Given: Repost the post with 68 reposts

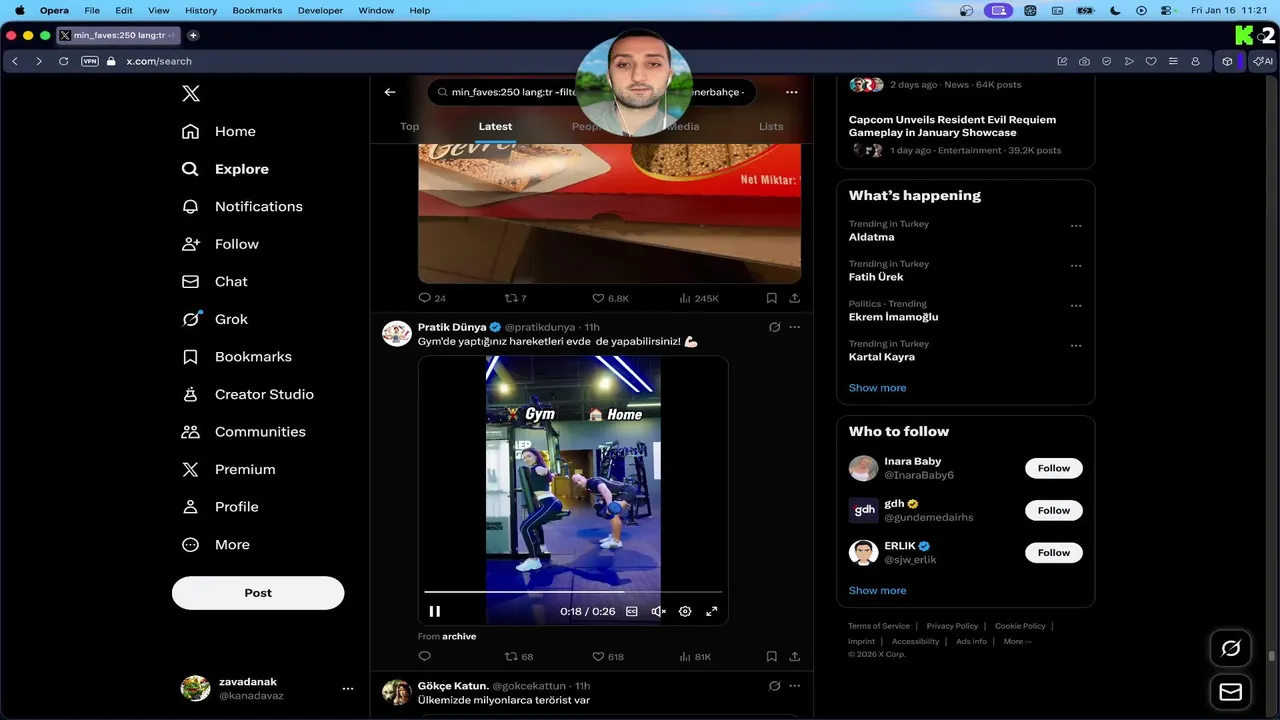Looking at the screenshot, I should [x=519, y=656].
